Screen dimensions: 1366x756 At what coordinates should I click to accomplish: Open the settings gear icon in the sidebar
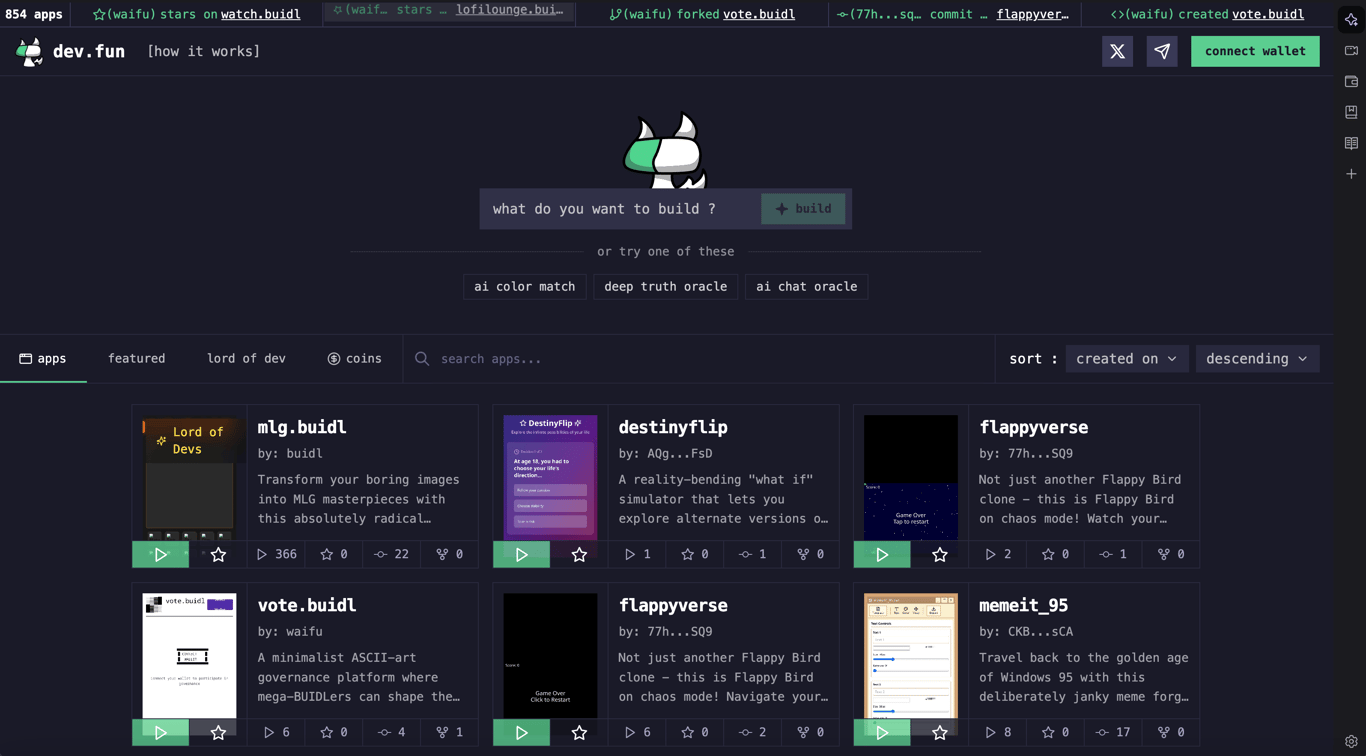pos(1351,741)
